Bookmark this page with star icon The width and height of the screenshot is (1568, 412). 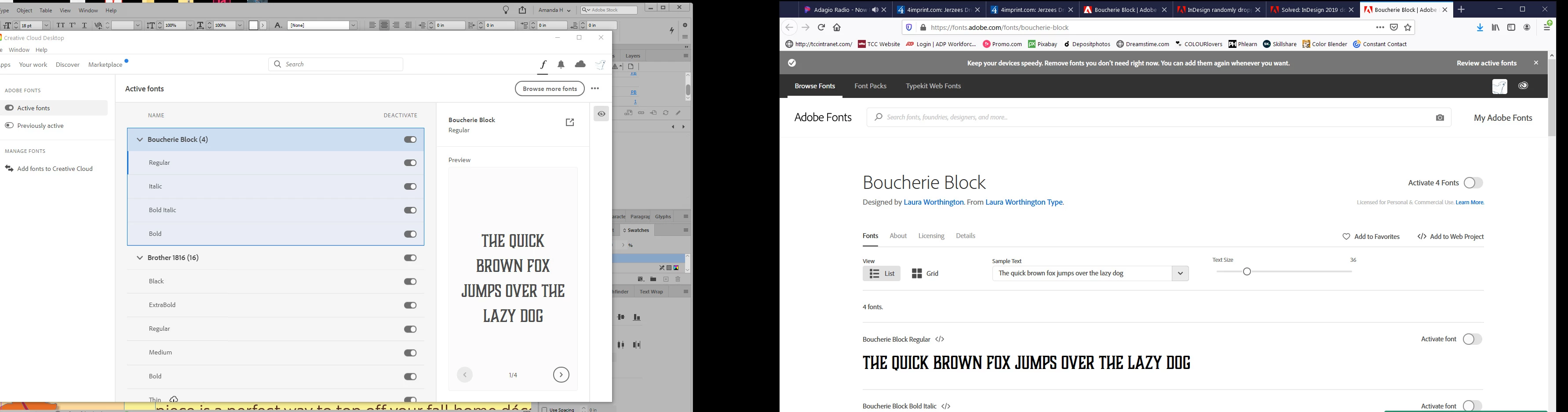(1408, 27)
